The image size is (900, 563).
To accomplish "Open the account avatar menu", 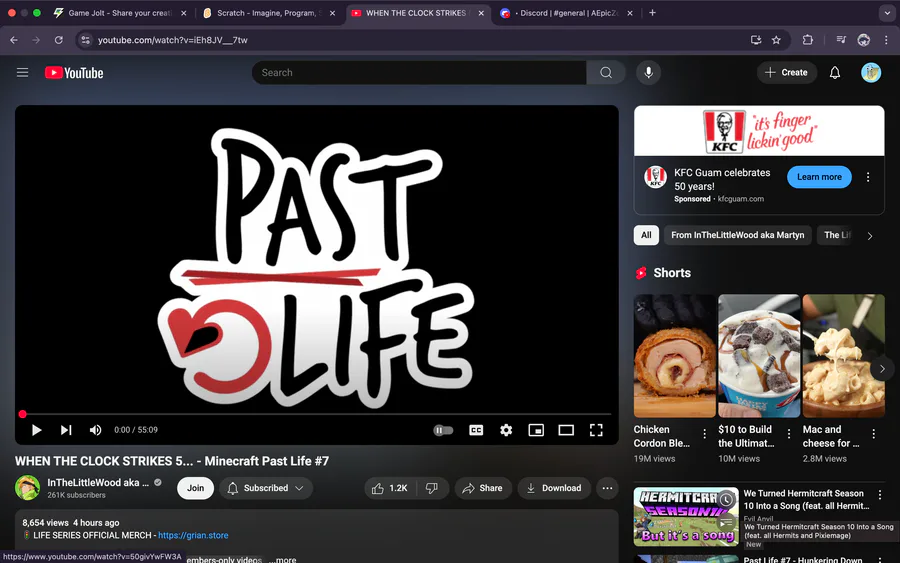I will pos(871,72).
